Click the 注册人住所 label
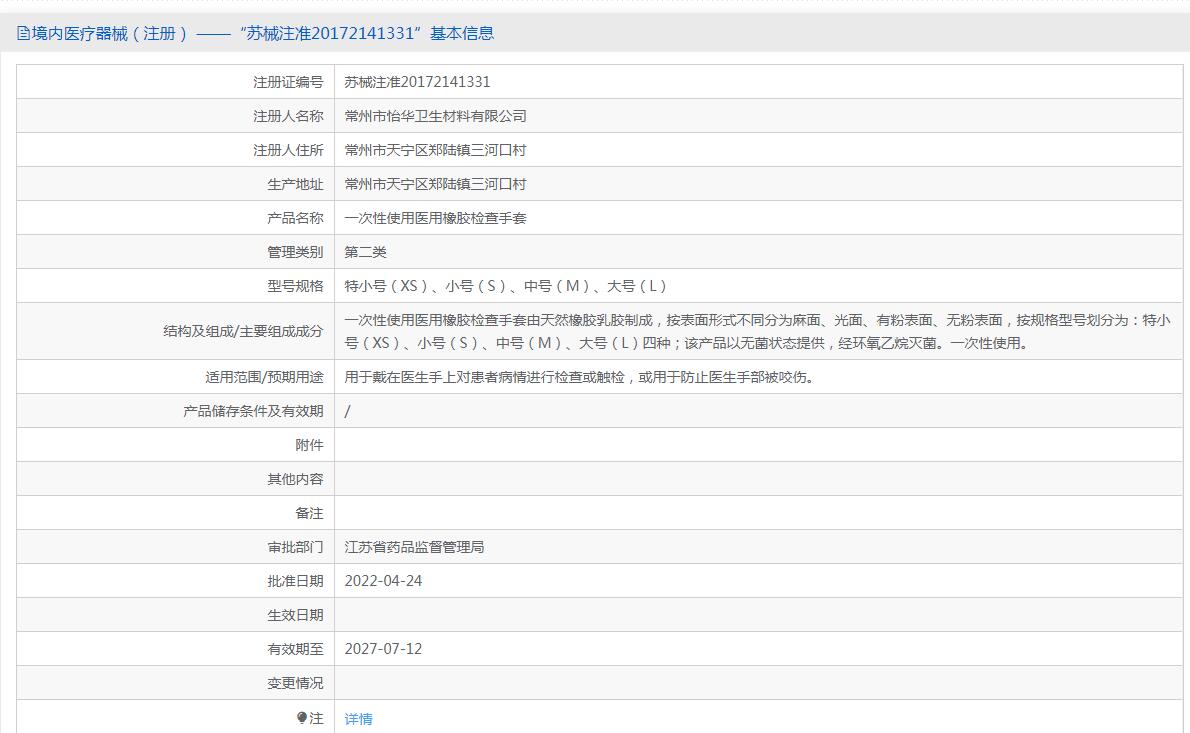 (x=288, y=150)
